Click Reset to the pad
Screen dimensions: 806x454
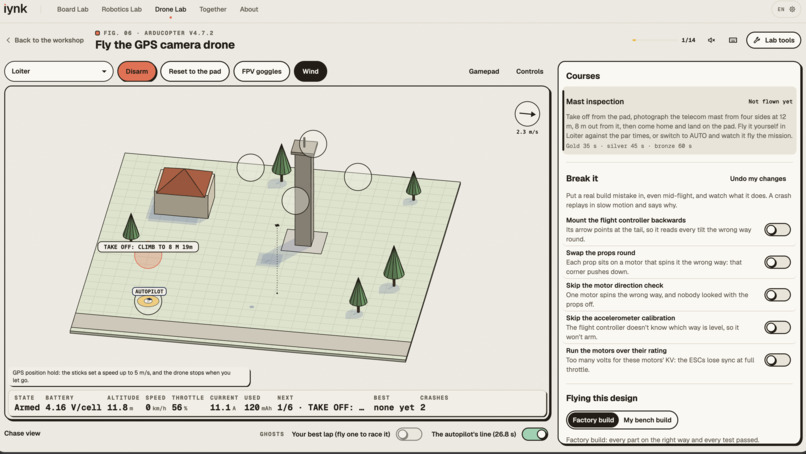click(x=195, y=71)
